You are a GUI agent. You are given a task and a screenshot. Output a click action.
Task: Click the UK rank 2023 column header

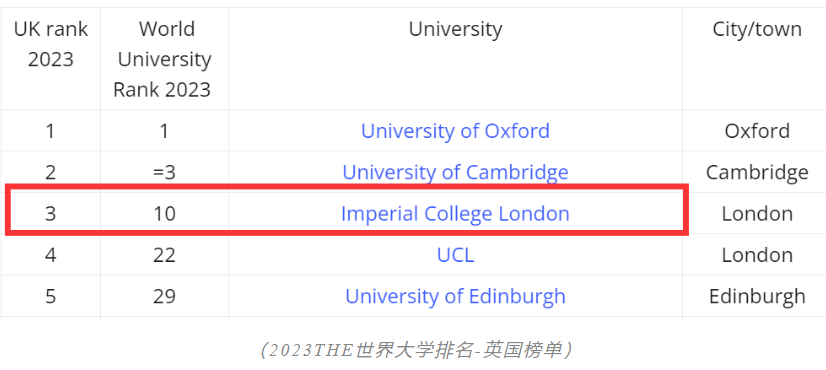51,44
